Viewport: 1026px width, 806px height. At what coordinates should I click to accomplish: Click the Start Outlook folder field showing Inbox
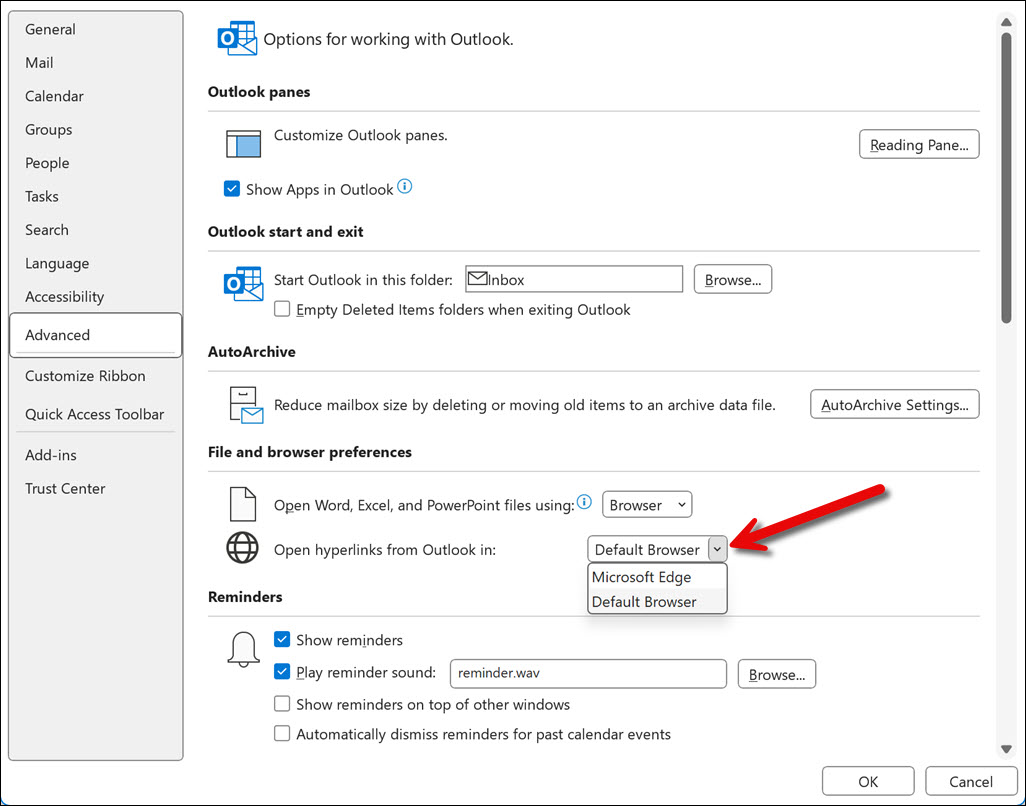pyautogui.click(x=574, y=279)
